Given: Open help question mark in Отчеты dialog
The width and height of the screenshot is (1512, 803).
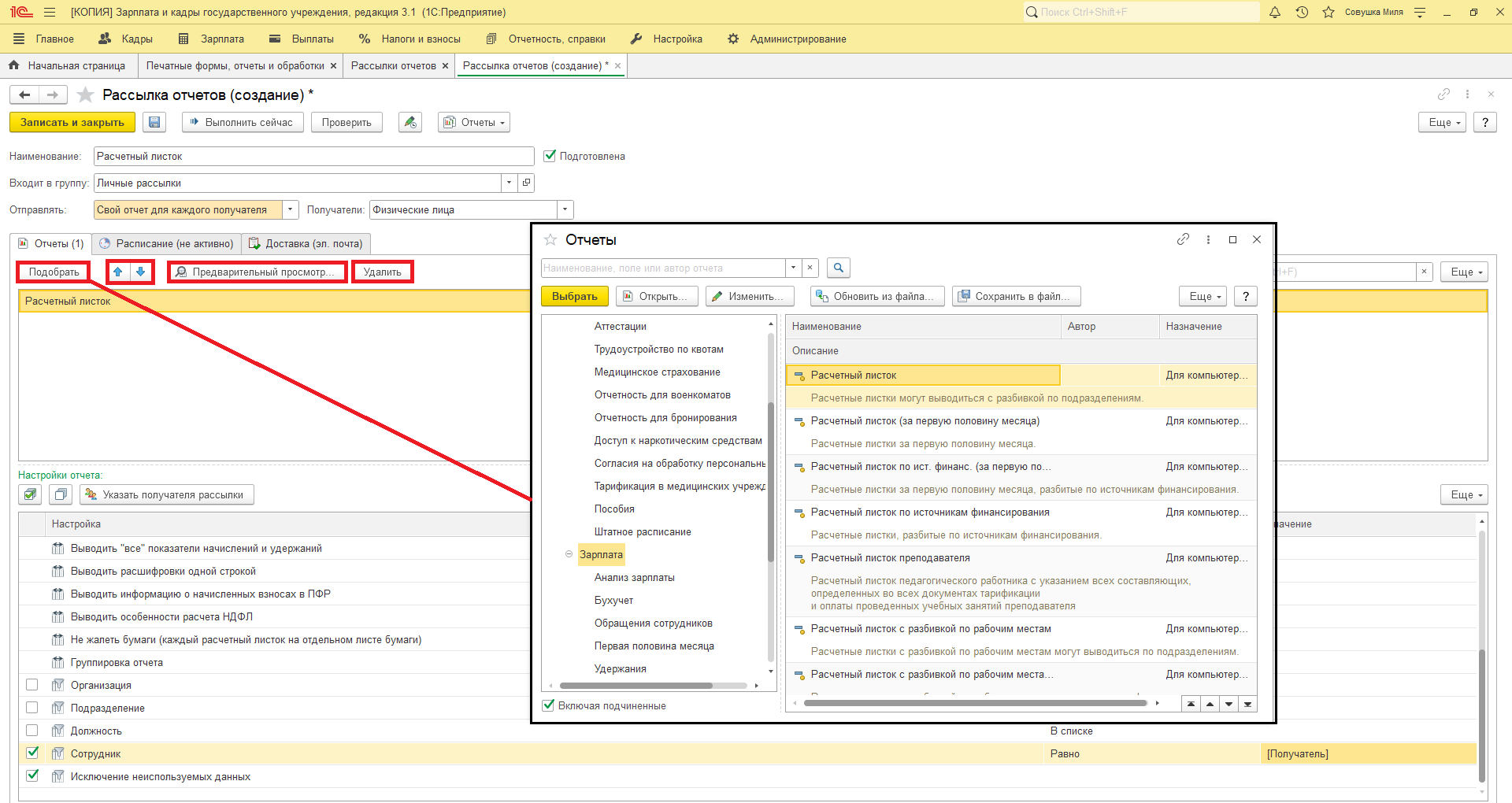Looking at the screenshot, I should 1245,296.
